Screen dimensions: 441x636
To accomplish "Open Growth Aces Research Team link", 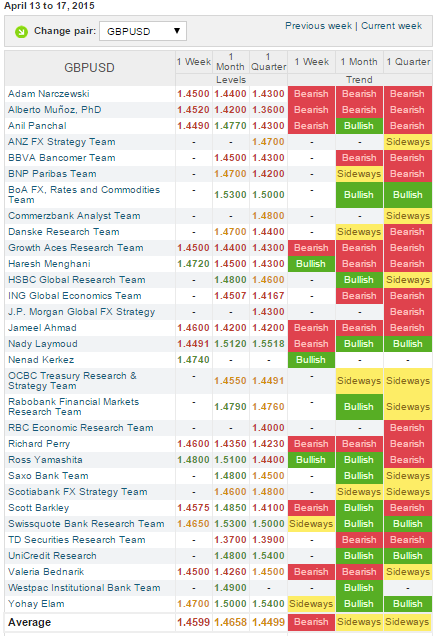I will (x=76, y=248).
